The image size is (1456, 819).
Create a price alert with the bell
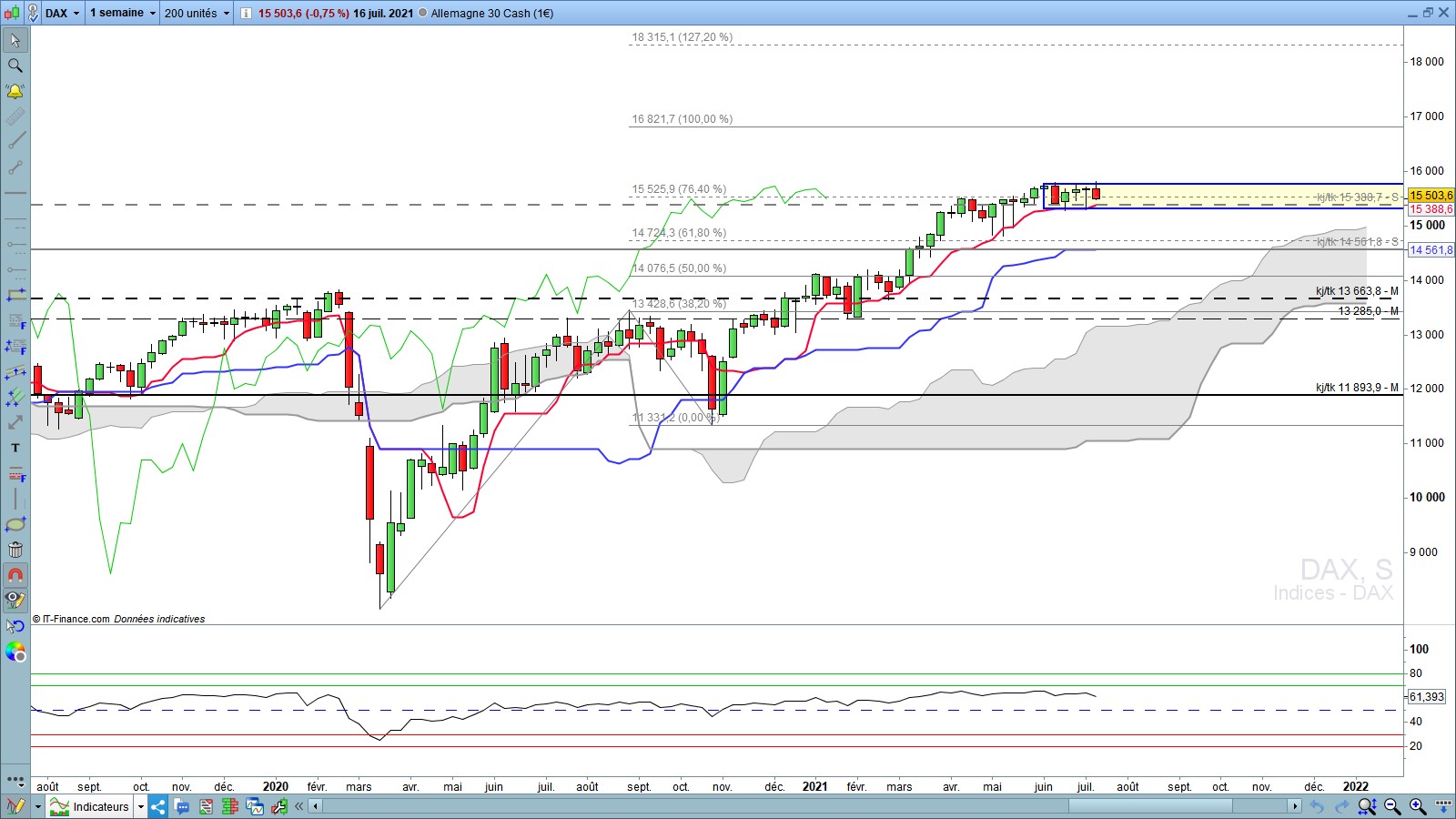tap(15, 91)
